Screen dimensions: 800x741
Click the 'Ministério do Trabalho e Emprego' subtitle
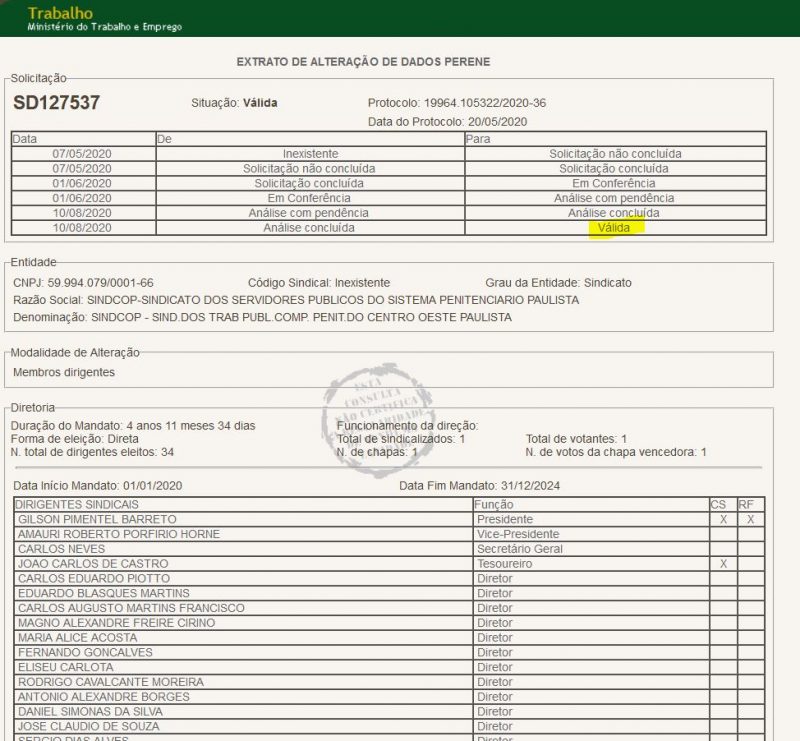(105, 27)
